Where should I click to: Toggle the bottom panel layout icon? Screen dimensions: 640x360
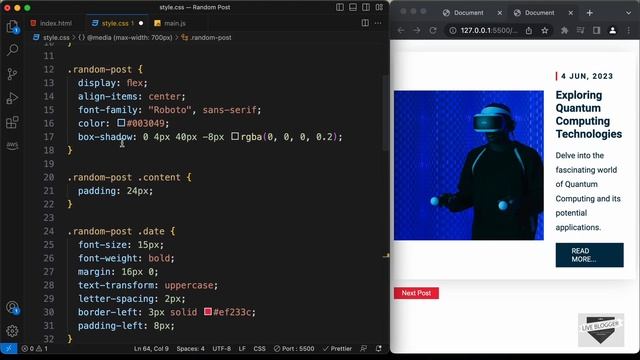(353, 7)
